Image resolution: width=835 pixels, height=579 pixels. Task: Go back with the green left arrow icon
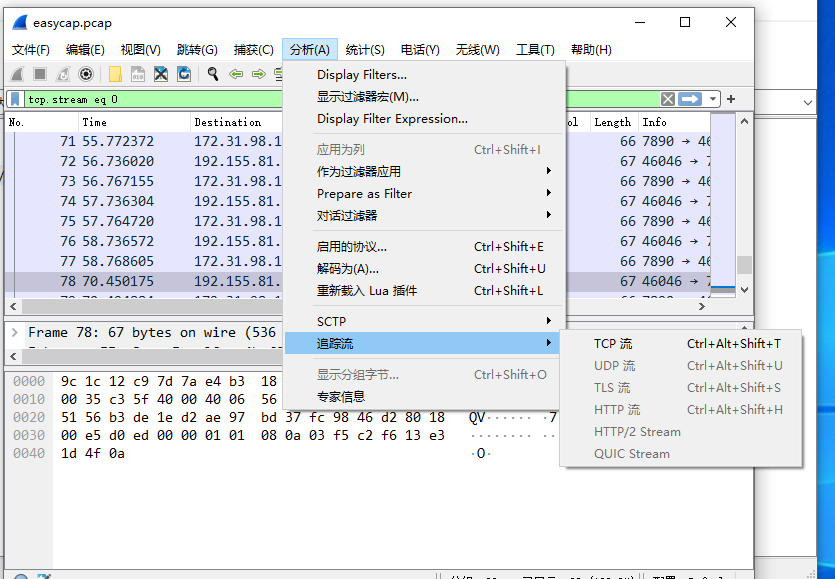(x=236, y=74)
